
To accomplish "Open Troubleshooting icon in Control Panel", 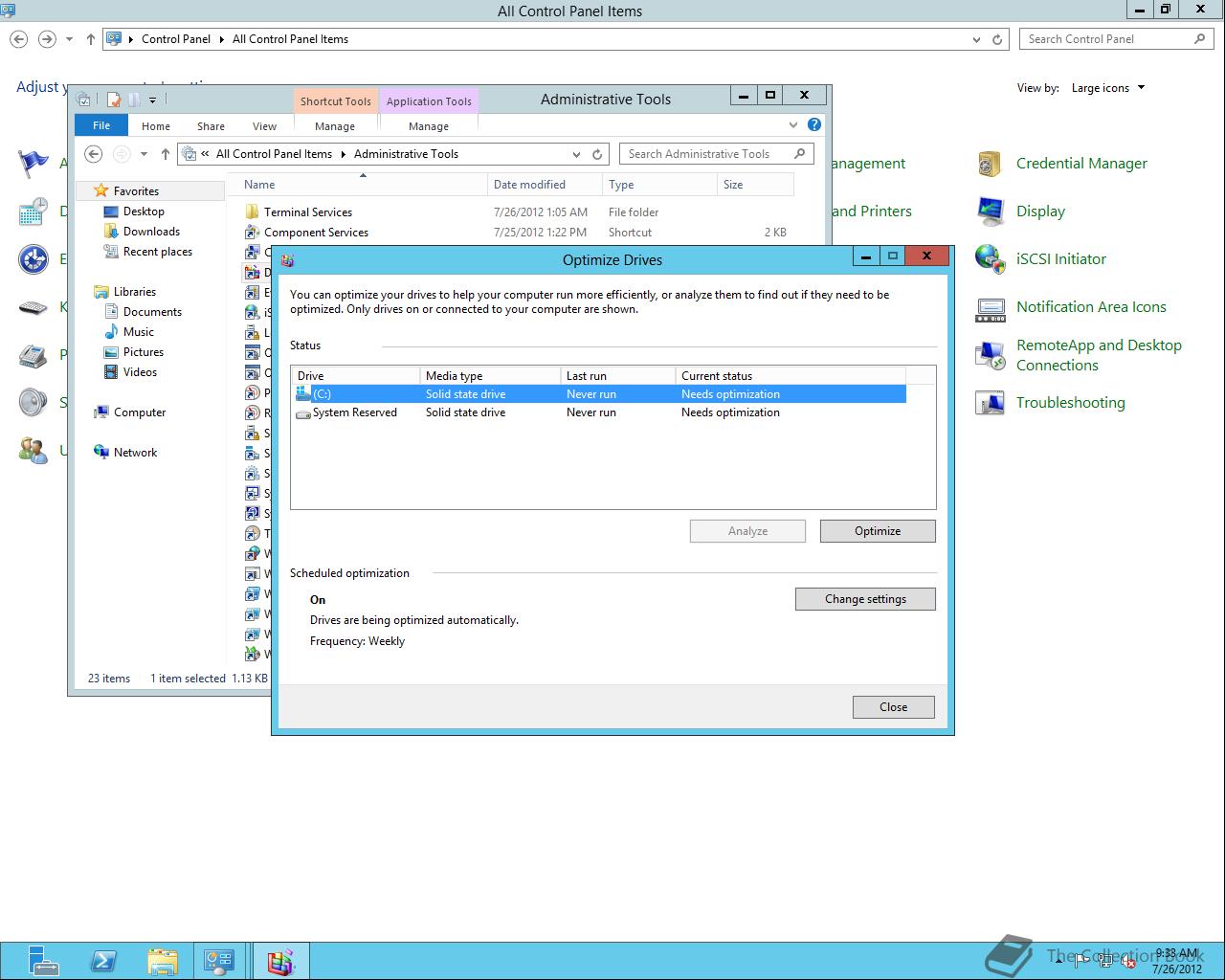I will pyautogui.click(x=989, y=403).
